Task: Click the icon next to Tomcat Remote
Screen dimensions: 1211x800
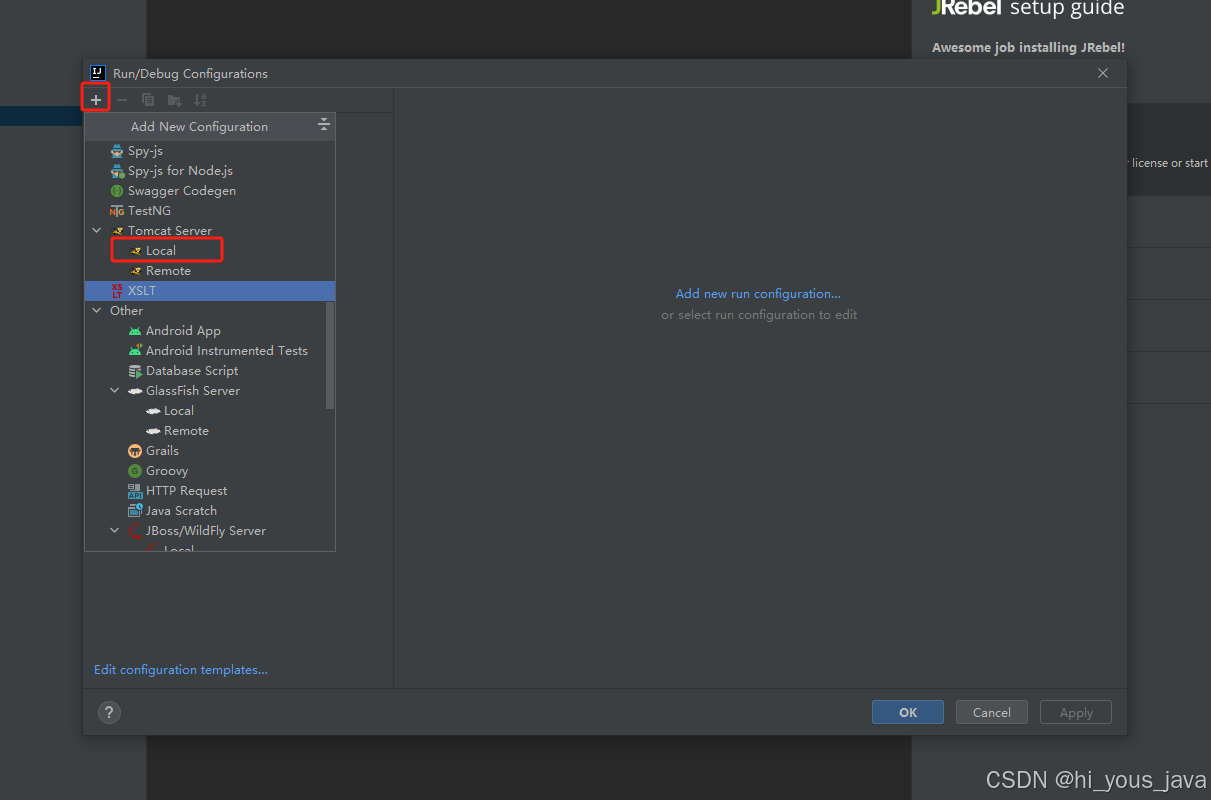Action: click(x=136, y=271)
